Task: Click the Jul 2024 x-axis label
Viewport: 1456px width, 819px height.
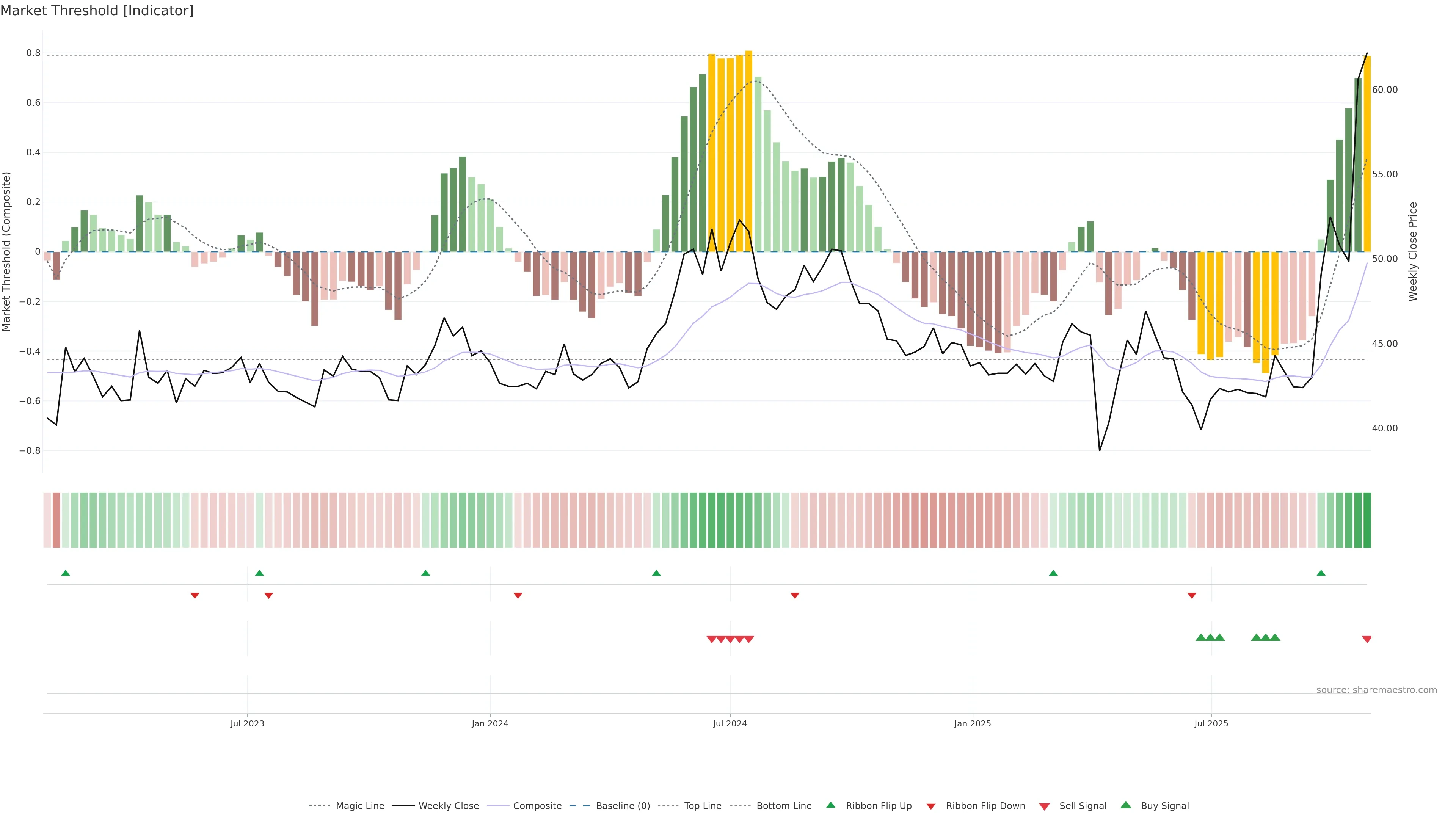Action: [730, 723]
